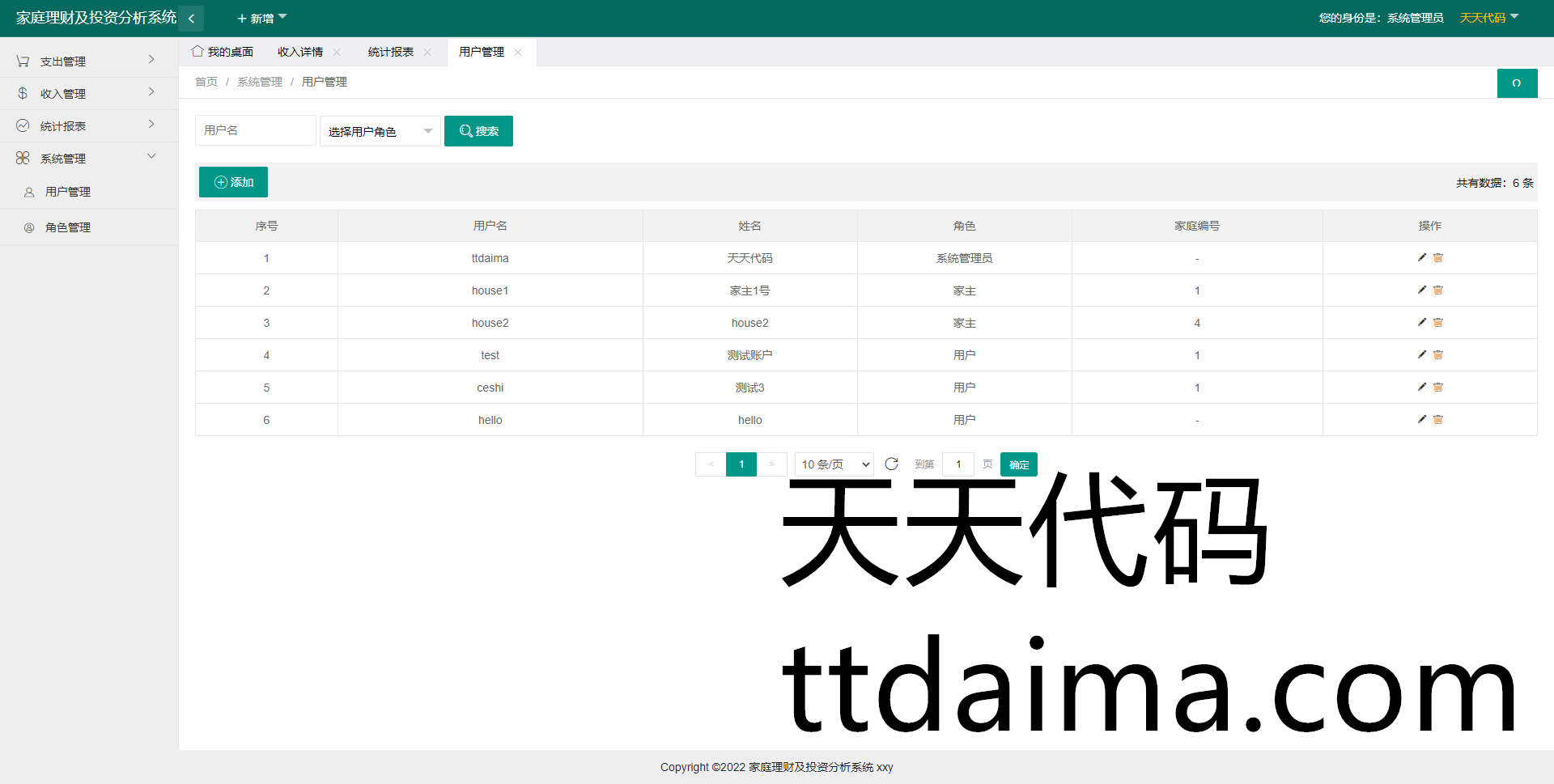The image size is (1554, 784).
Task: Open the 新增 dropdown in header
Action: 261,18
